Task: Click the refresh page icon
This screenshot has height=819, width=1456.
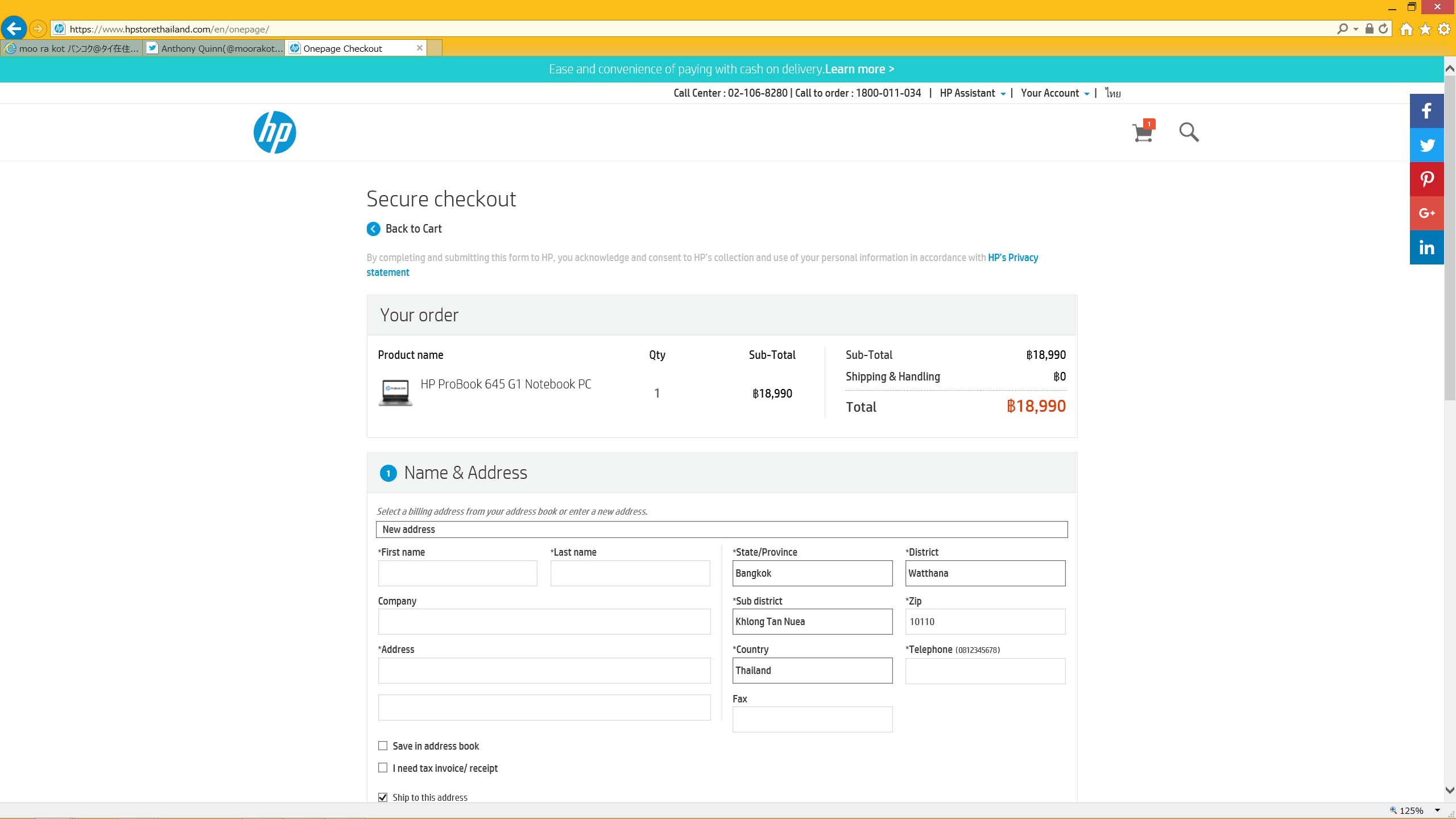Action: pyautogui.click(x=1384, y=28)
